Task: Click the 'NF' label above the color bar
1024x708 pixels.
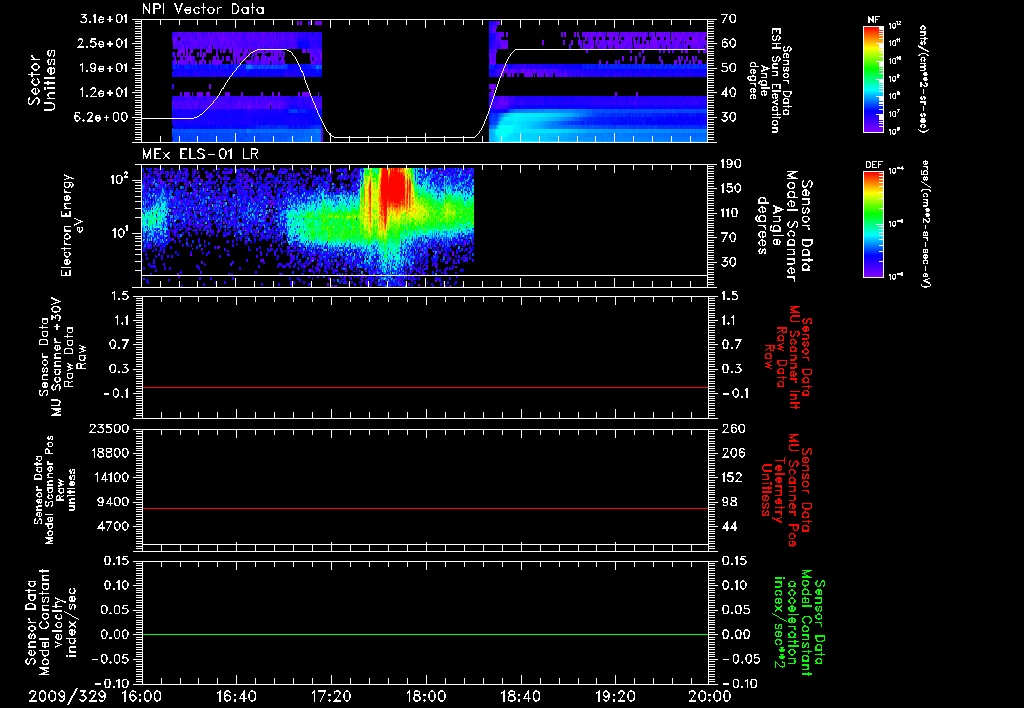Action: (x=873, y=20)
